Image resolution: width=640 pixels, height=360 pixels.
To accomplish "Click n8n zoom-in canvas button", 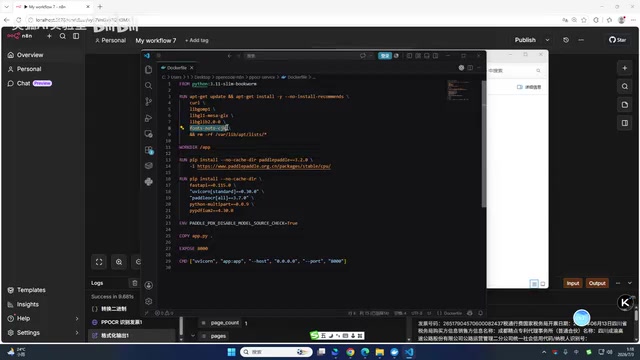I will [119, 262].
